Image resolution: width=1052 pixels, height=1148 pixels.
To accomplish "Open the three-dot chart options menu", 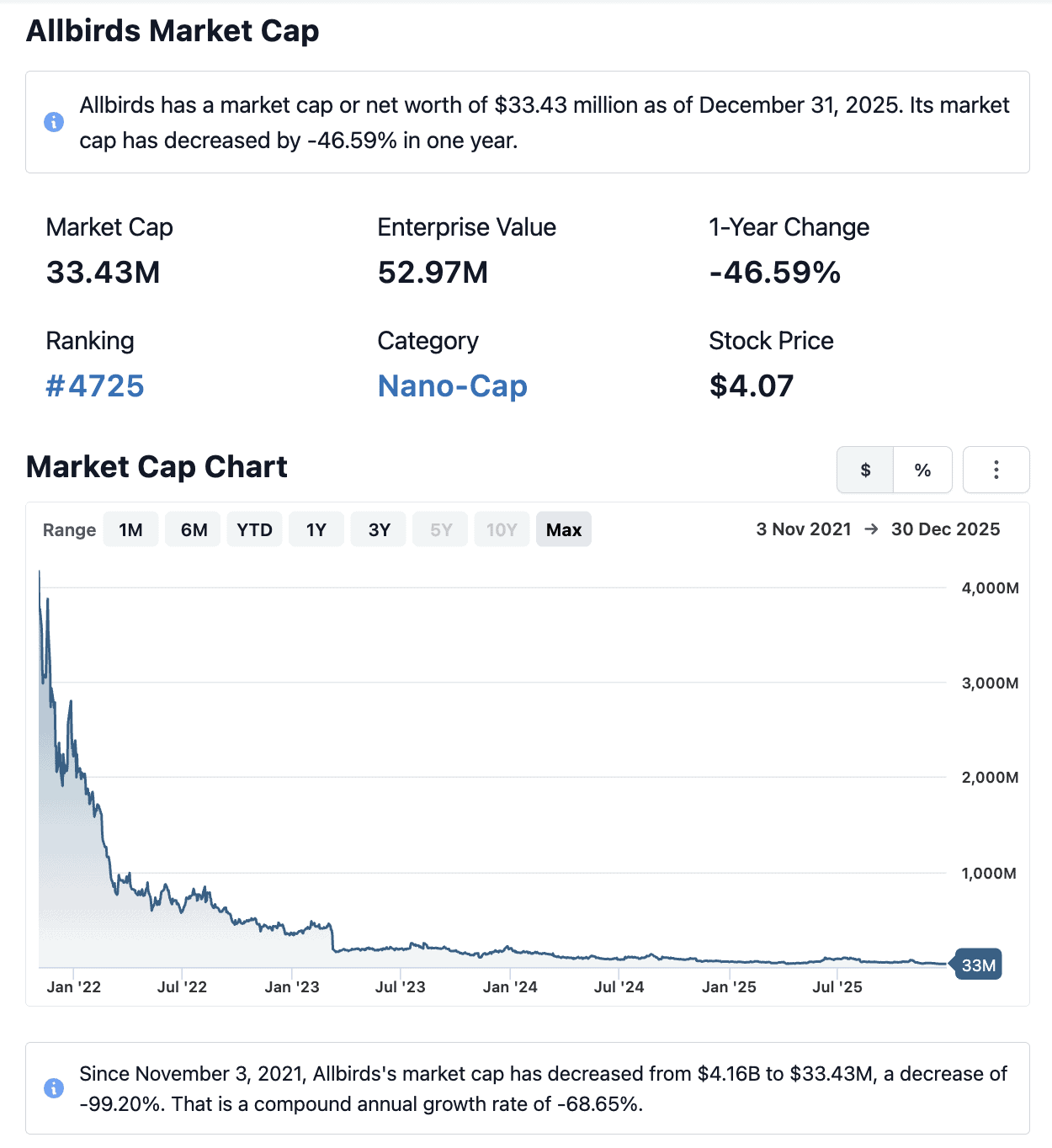I will (996, 470).
